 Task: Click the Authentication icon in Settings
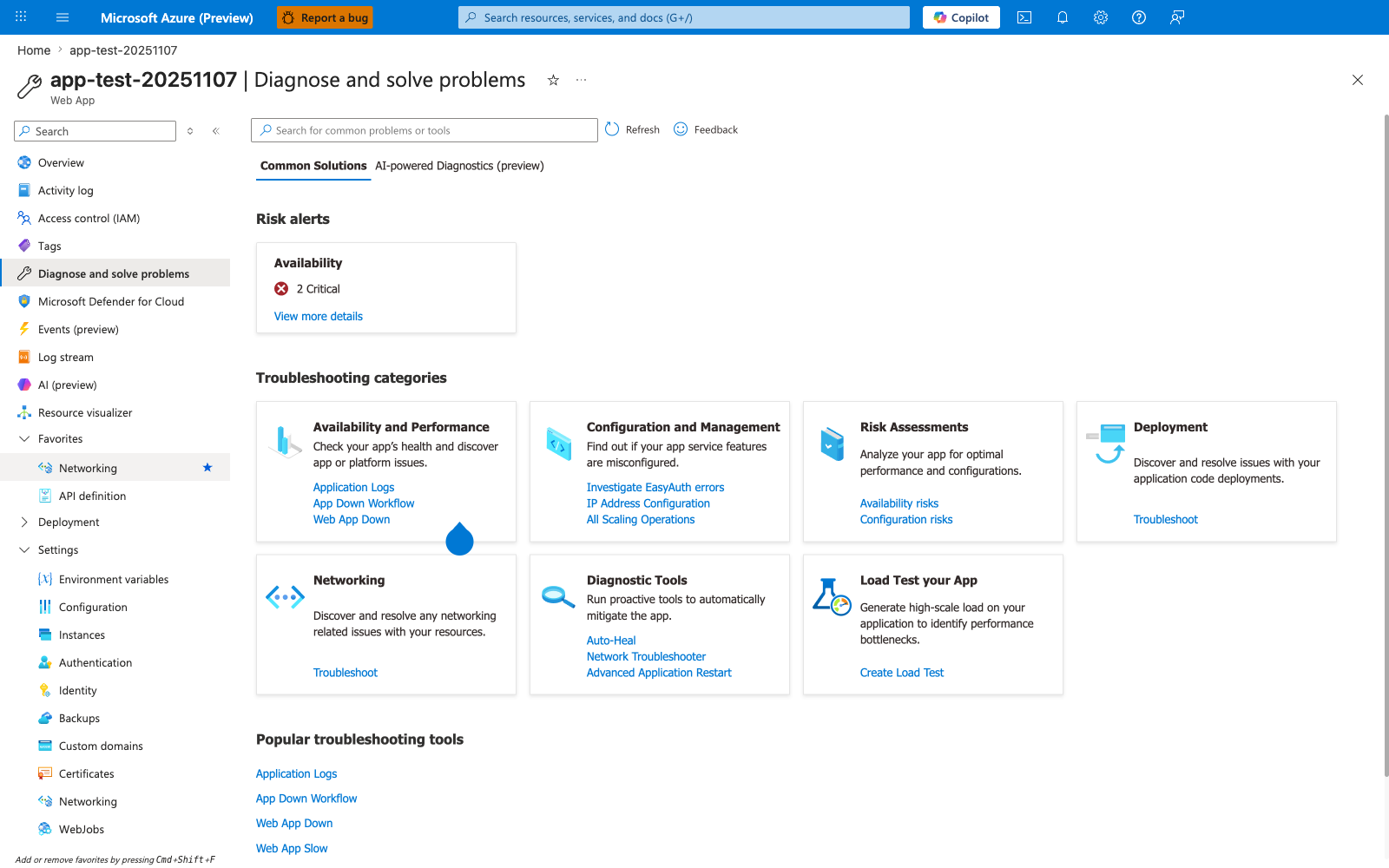45,662
